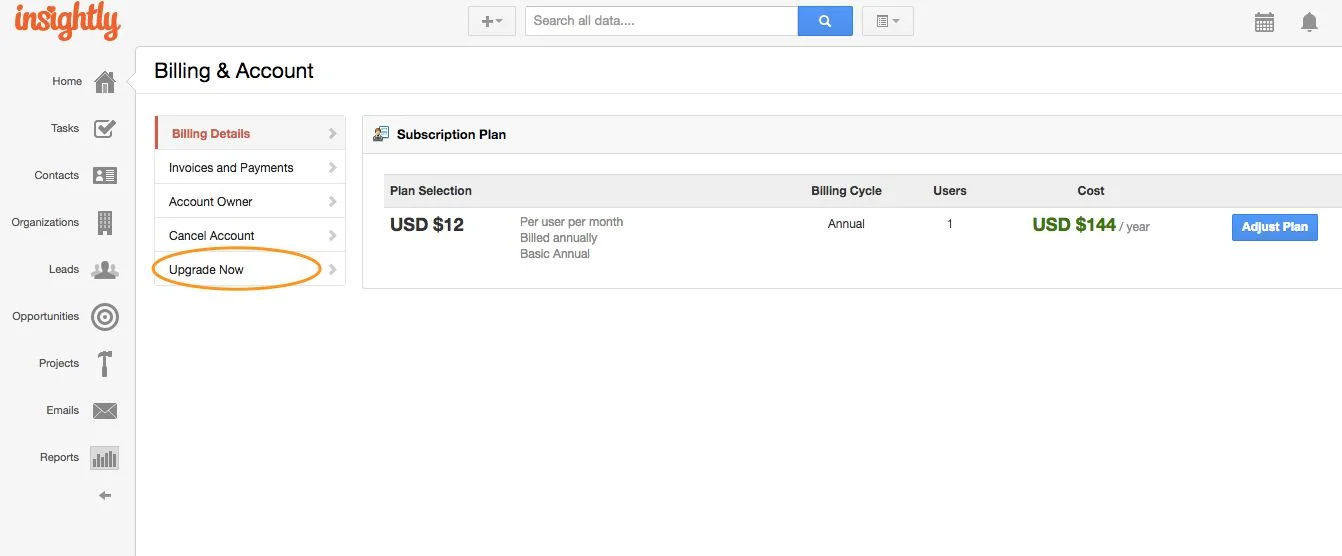Click the Plan Selection column header
The width and height of the screenshot is (1342, 556).
pos(431,191)
